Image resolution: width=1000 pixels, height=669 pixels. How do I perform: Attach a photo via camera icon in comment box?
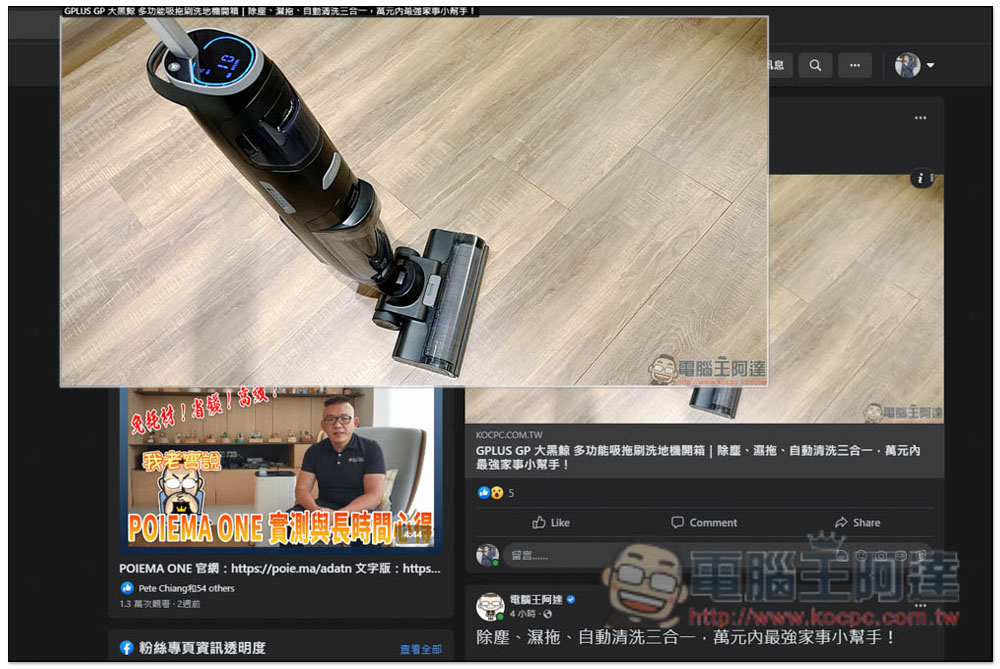pyautogui.click(x=881, y=555)
